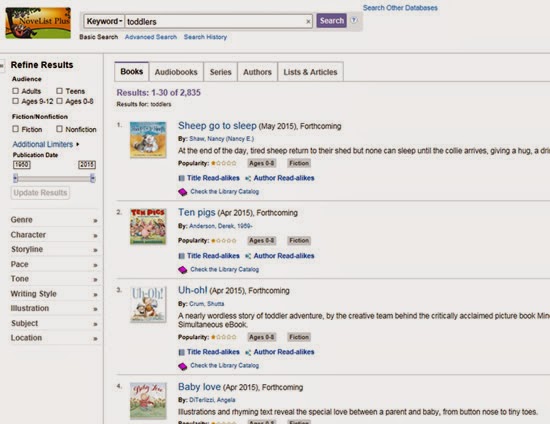Open the Uh-oh! cover thumbnail
Screen dimensions: 550x424
(x=148, y=304)
